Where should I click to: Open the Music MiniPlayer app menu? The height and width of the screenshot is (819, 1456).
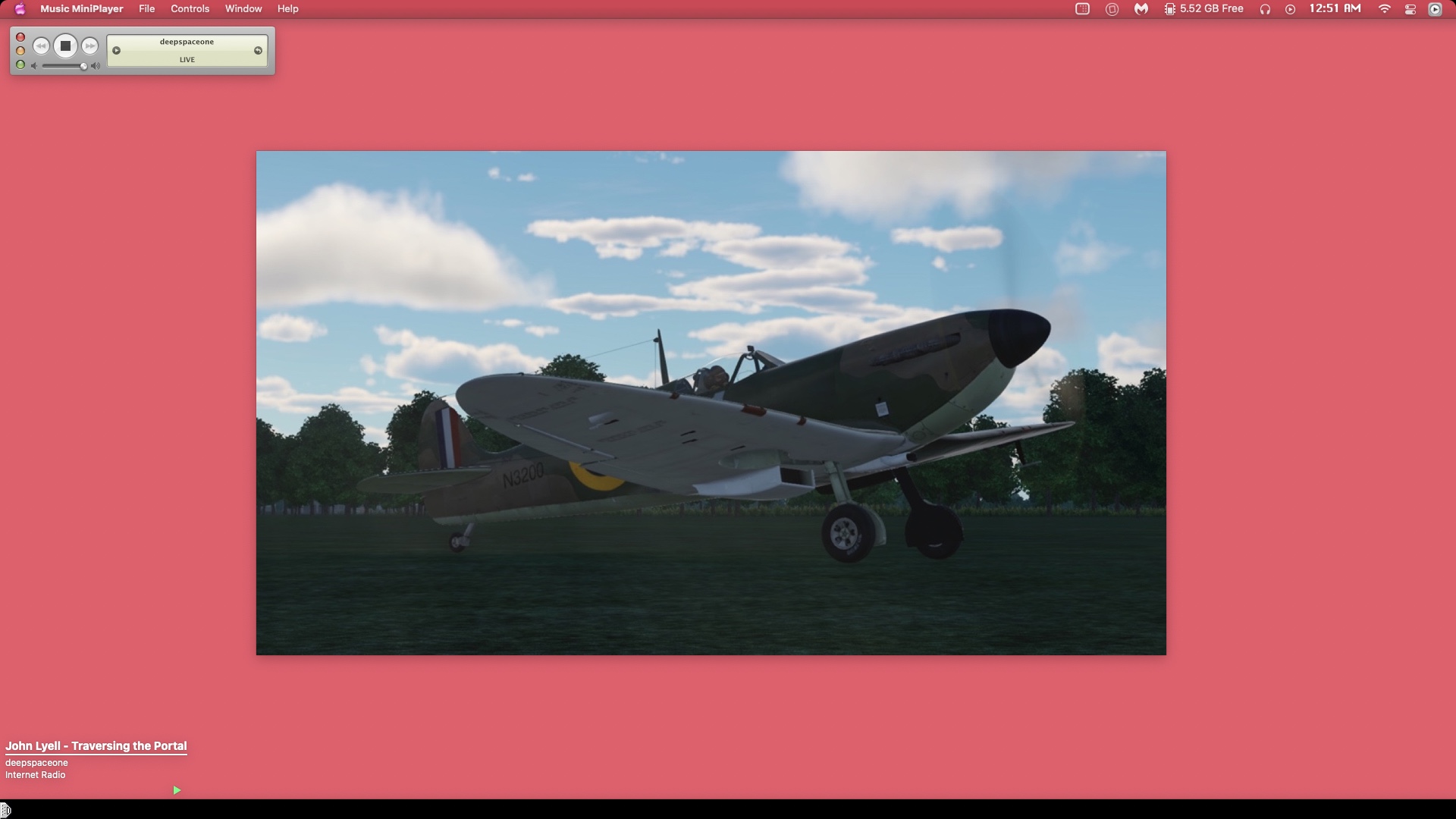[81, 9]
